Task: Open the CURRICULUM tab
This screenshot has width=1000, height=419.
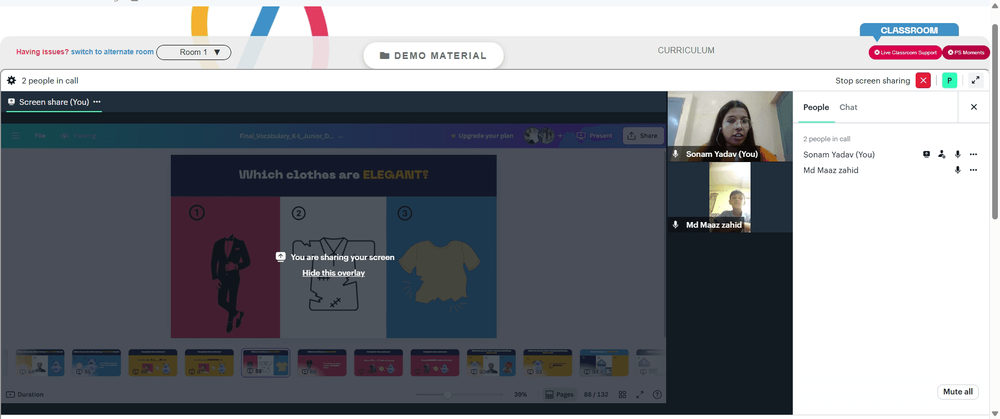Action: [686, 50]
